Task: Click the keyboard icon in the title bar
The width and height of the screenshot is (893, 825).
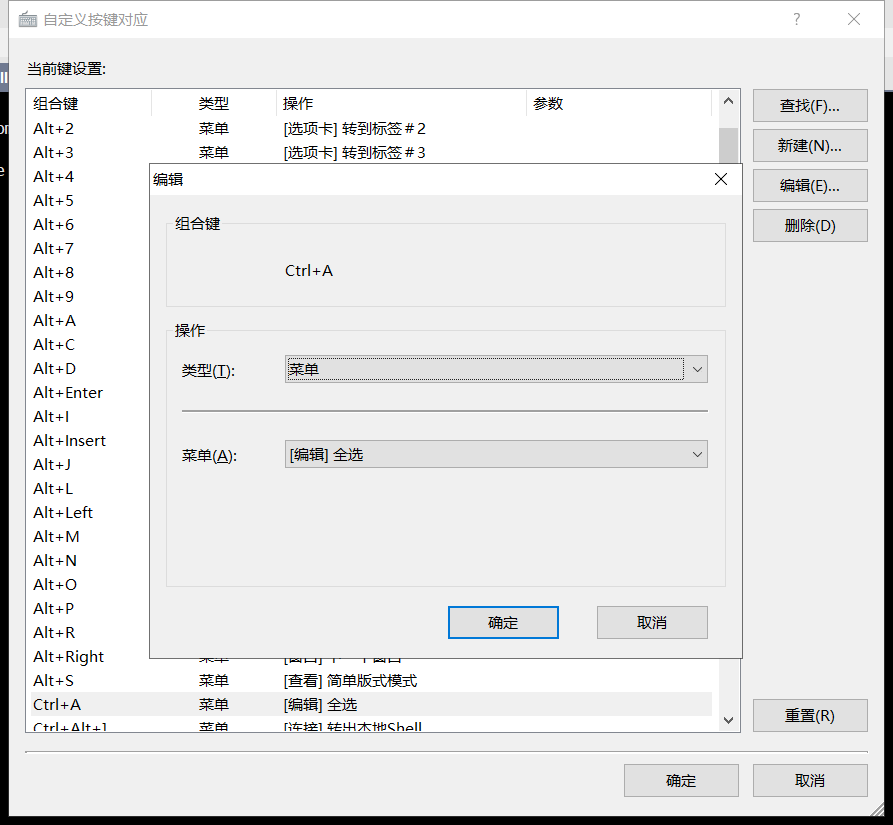Action: 28,19
